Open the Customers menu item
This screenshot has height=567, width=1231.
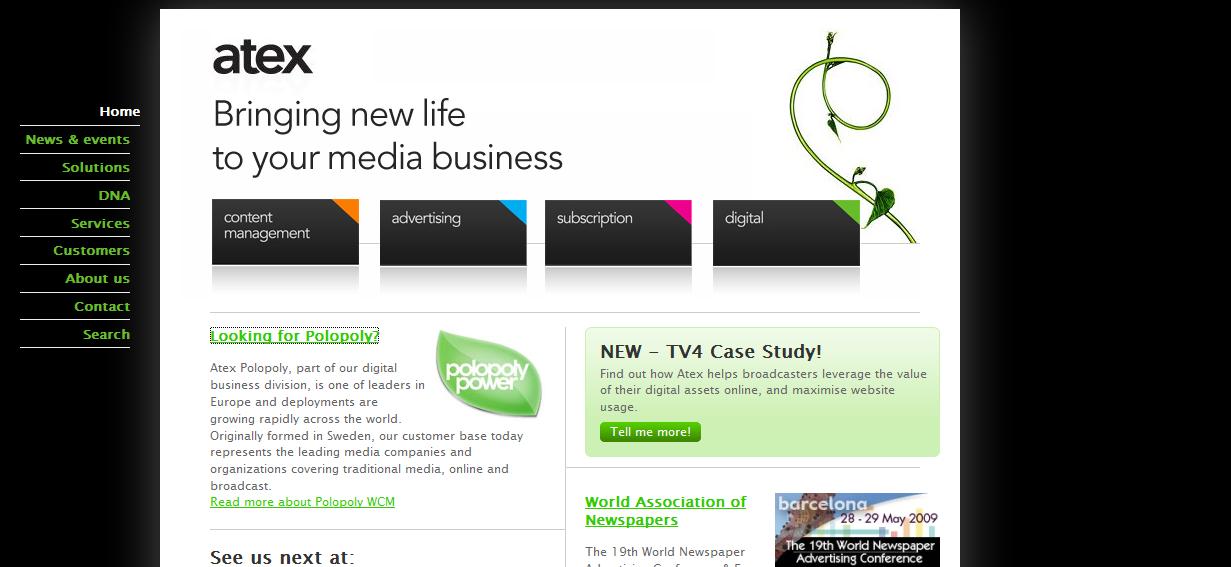pyautogui.click(x=91, y=250)
